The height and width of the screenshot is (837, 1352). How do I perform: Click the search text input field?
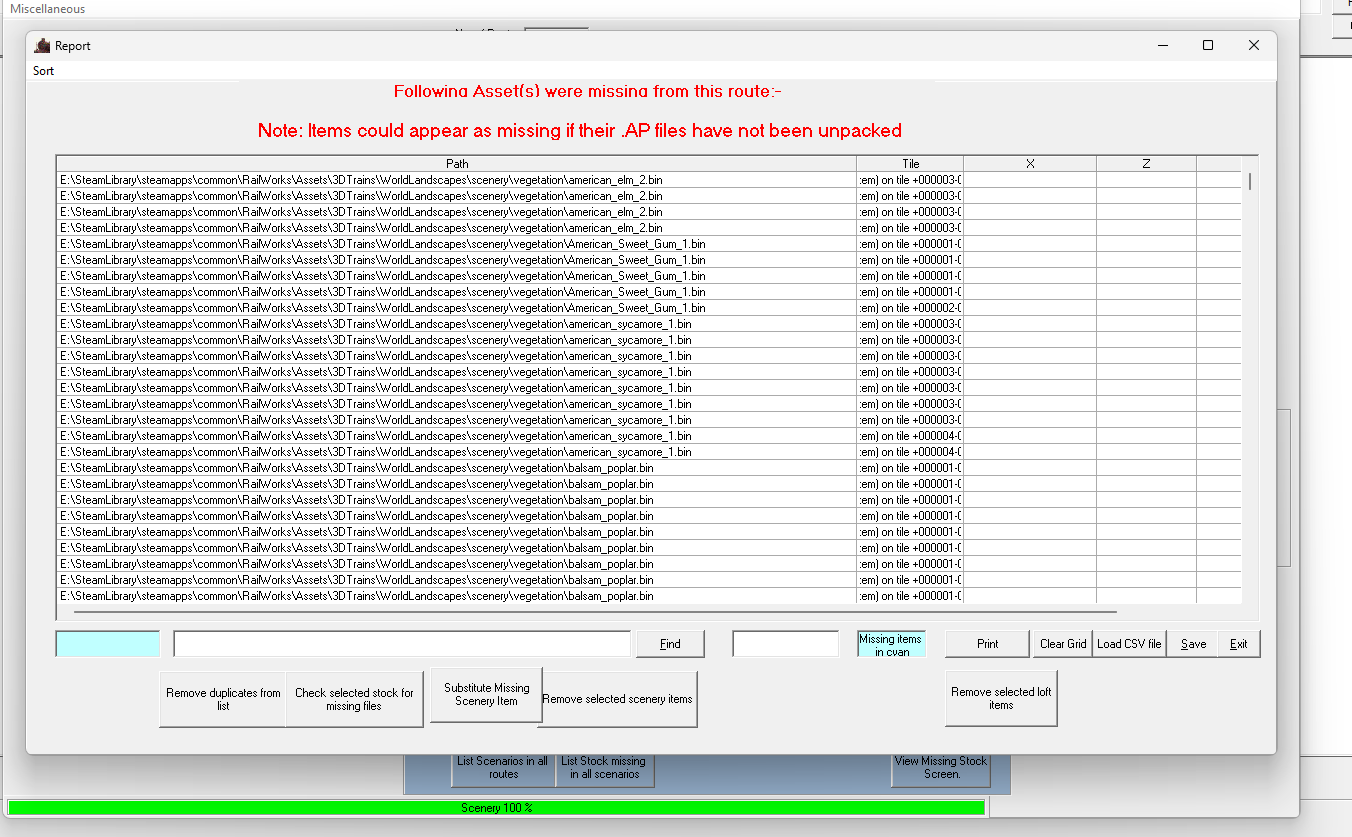point(402,644)
